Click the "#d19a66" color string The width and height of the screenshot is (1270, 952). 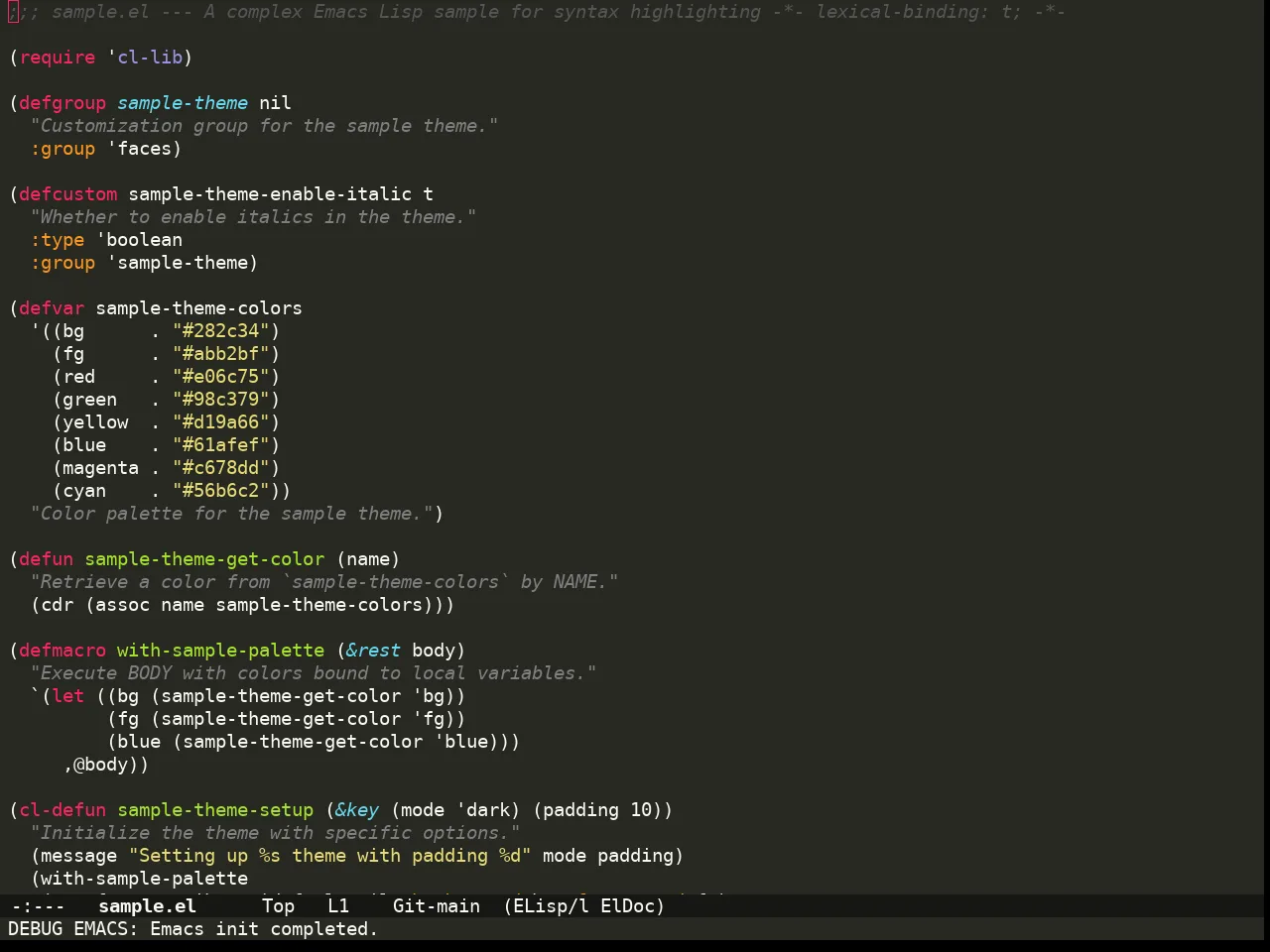tap(220, 422)
